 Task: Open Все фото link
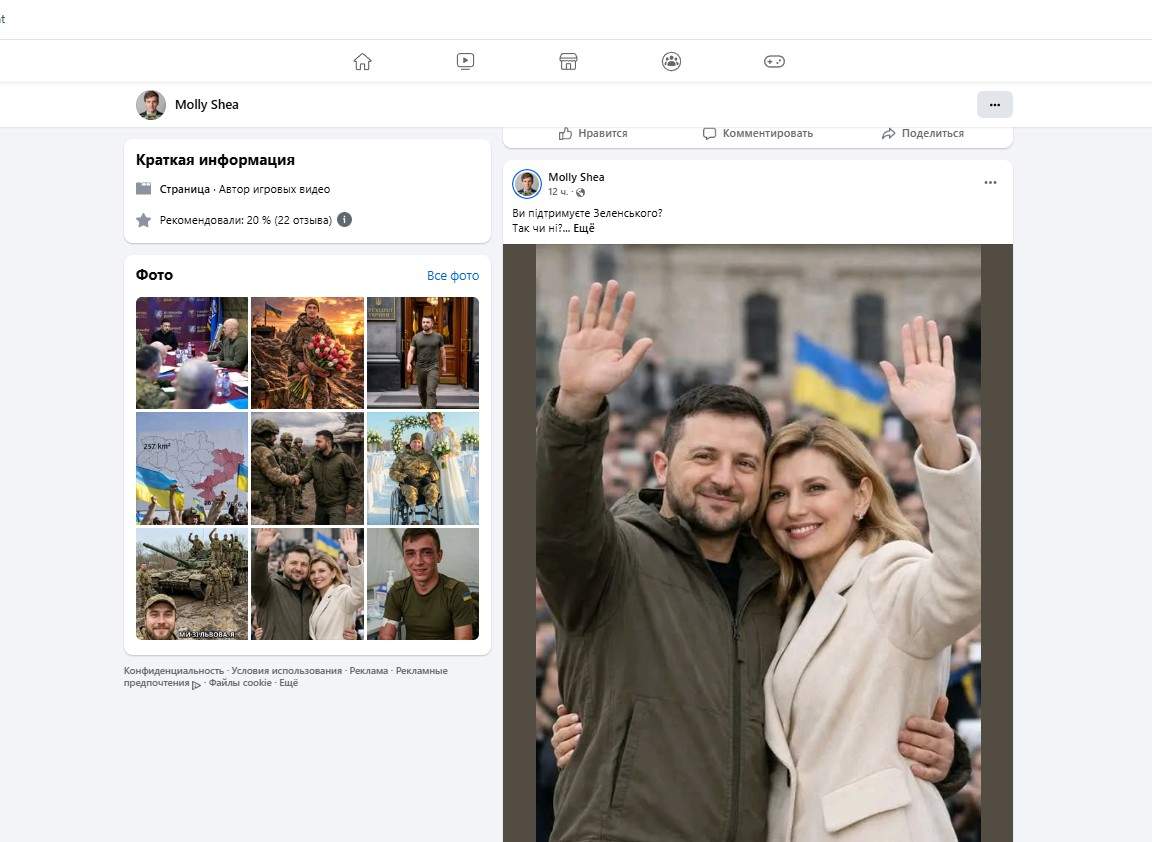pos(452,276)
